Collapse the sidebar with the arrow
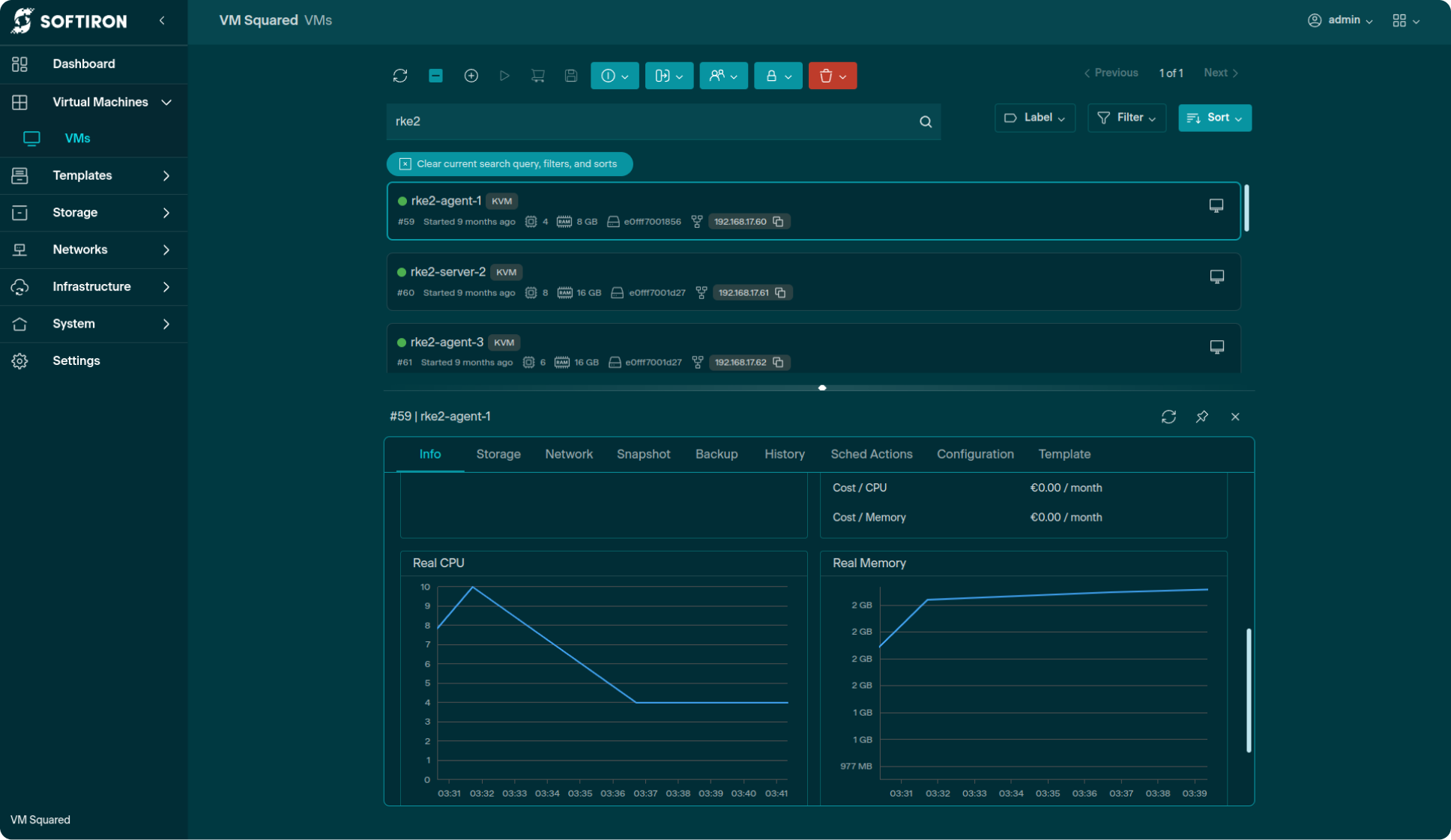The height and width of the screenshot is (840, 1451). click(162, 21)
